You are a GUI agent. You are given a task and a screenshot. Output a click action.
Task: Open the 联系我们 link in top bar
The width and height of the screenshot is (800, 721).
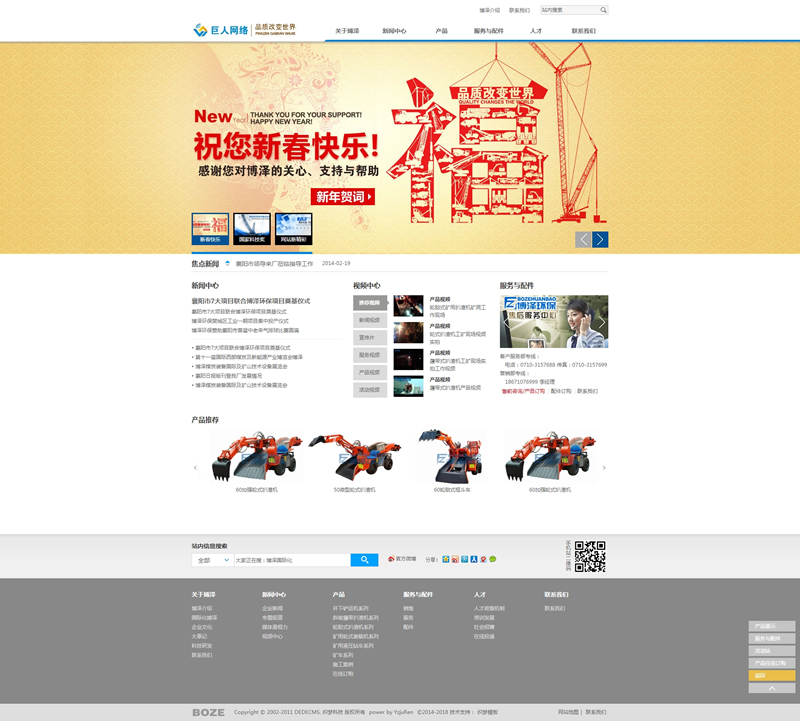pos(519,10)
